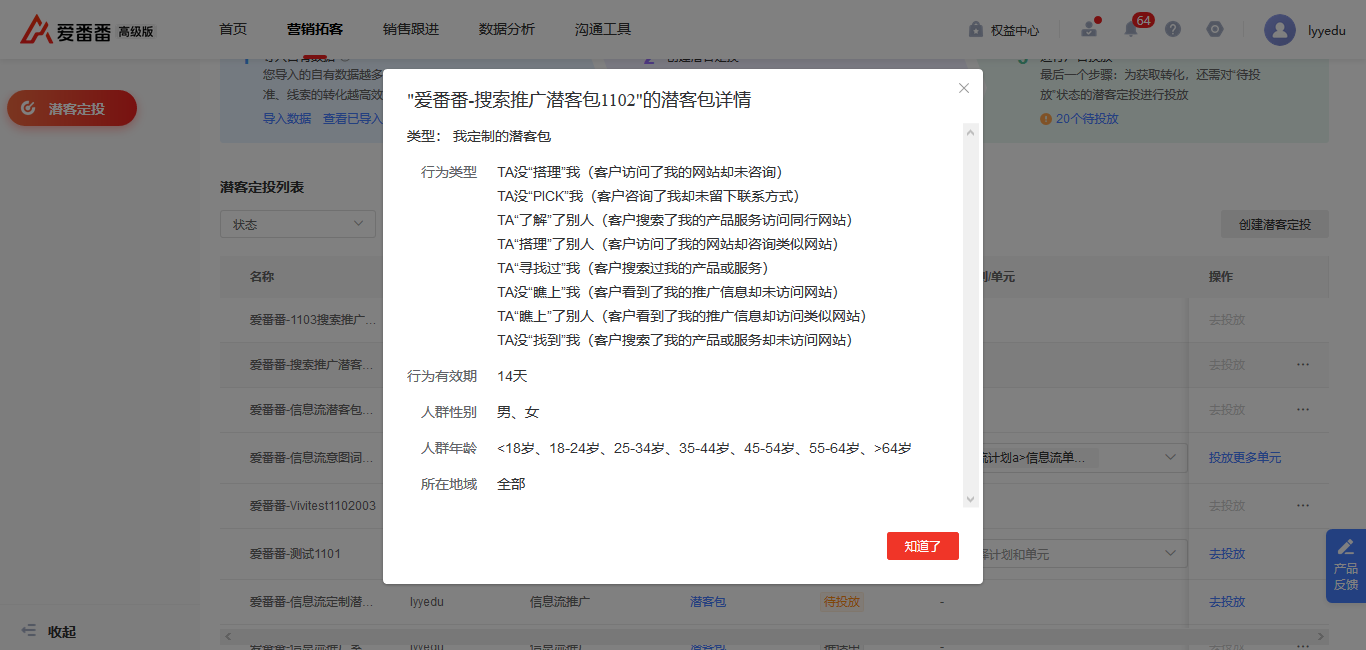Image resolution: width=1366 pixels, height=650 pixels.
Task: Click the 潜客定投列表 heading
Action: pos(262,187)
